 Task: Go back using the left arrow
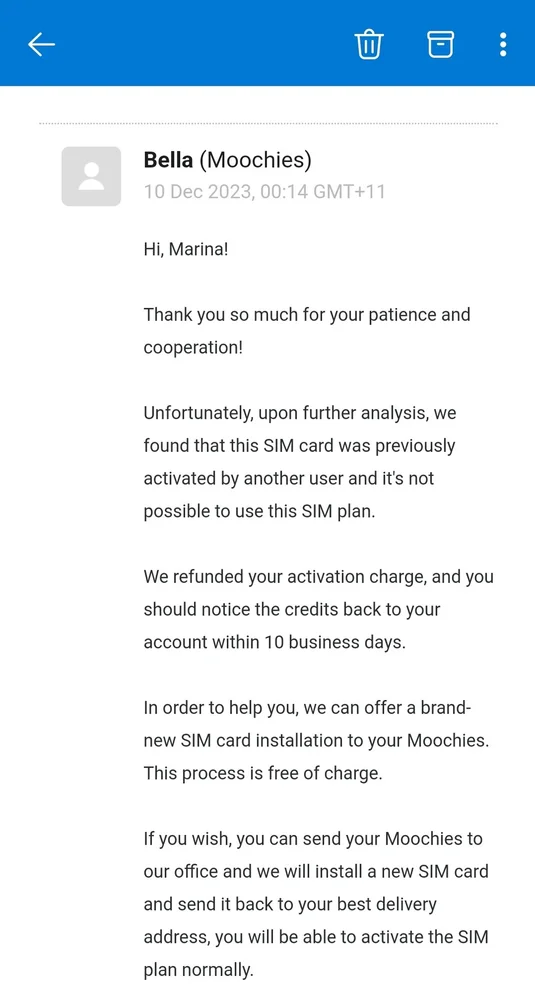pos(41,45)
